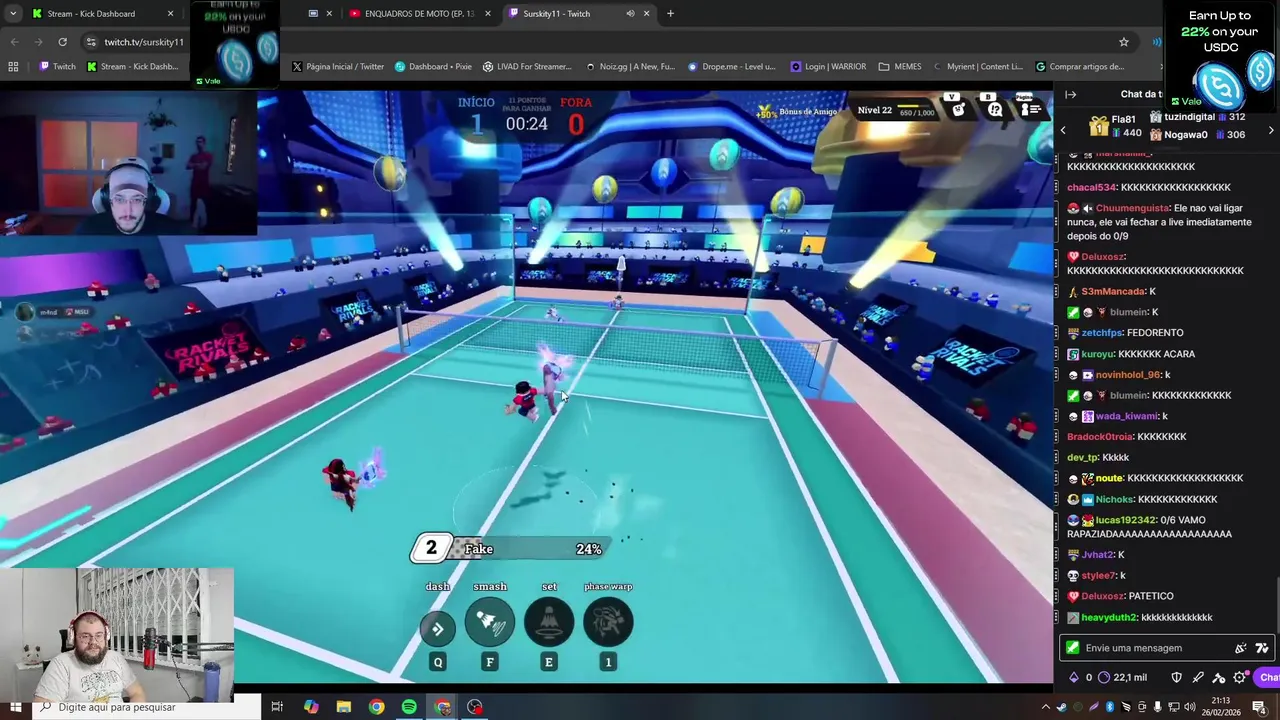Open the Noiz.gg bookmark
The image size is (1280, 720).
629,67
